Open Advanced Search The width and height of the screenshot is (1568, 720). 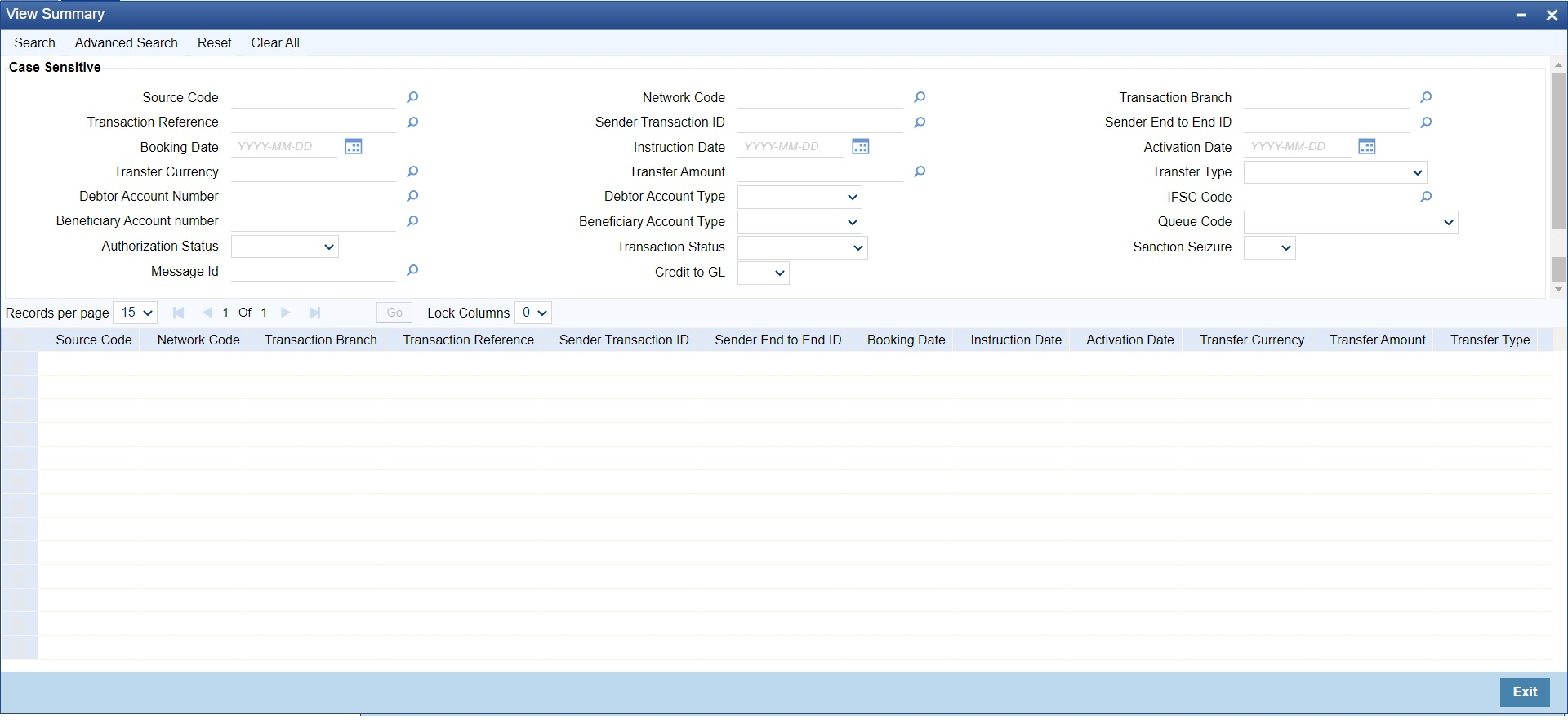126,42
